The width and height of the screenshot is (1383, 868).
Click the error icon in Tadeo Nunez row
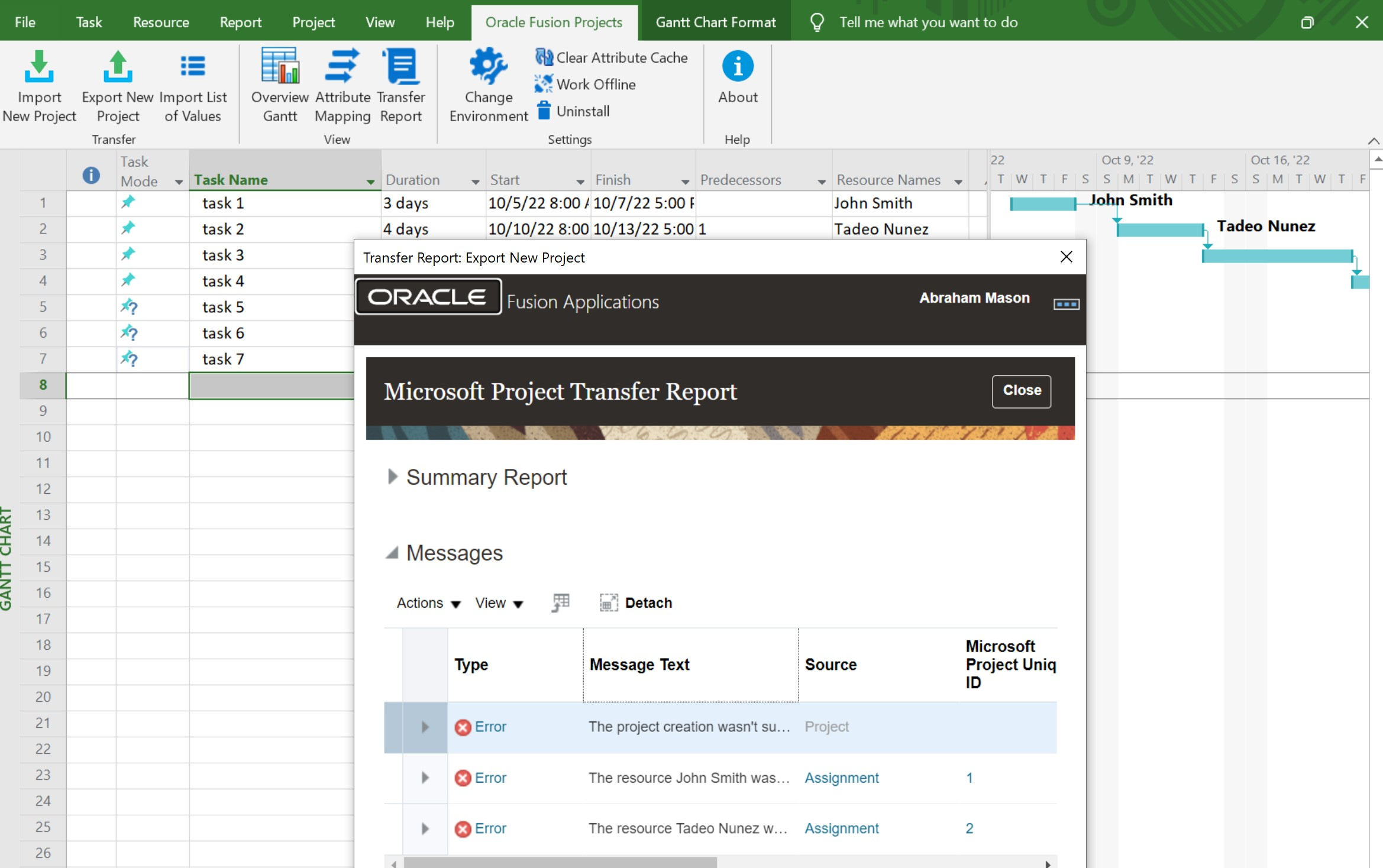pos(463,829)
